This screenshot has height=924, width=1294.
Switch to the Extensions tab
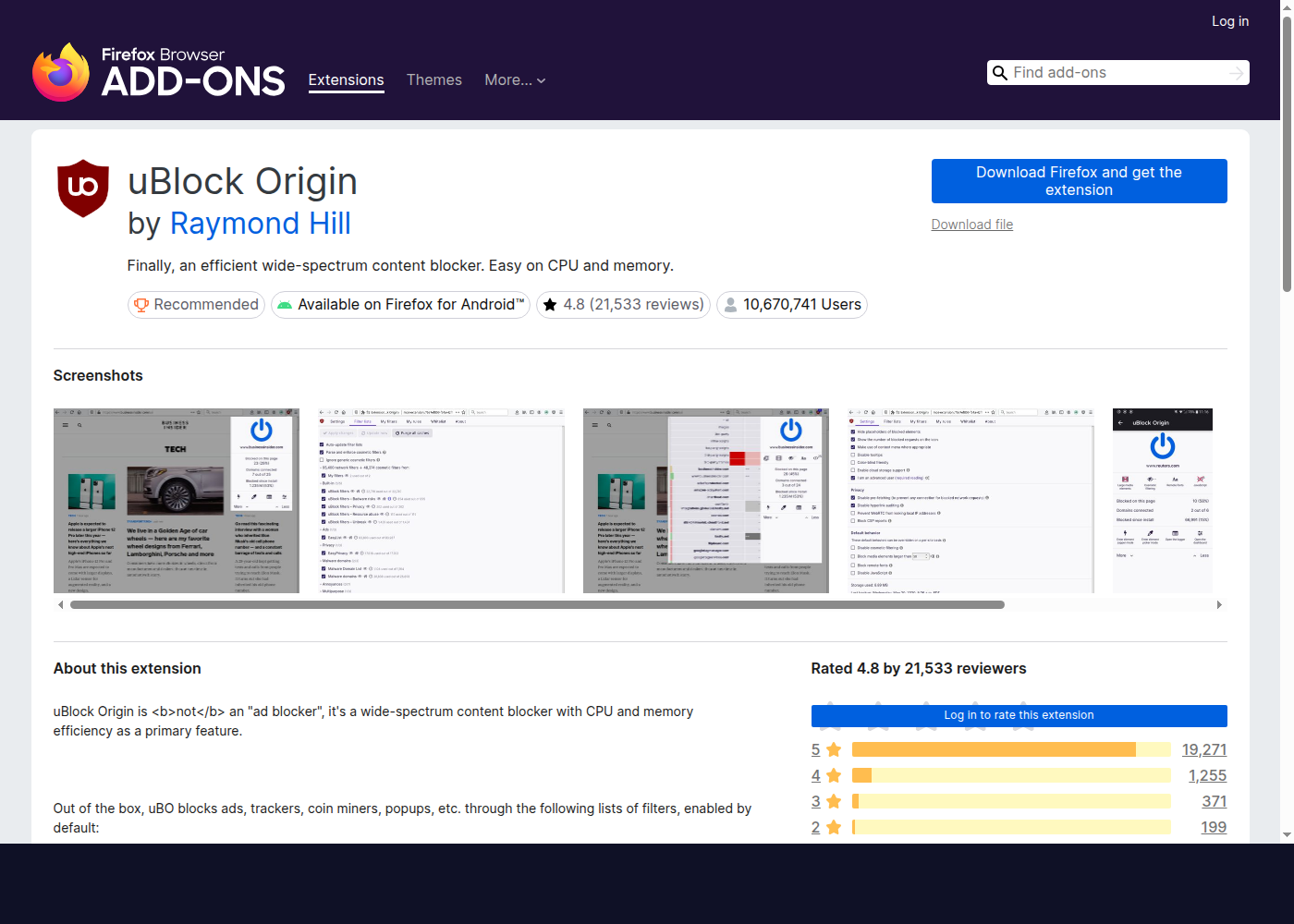click(x=346, y=80)
